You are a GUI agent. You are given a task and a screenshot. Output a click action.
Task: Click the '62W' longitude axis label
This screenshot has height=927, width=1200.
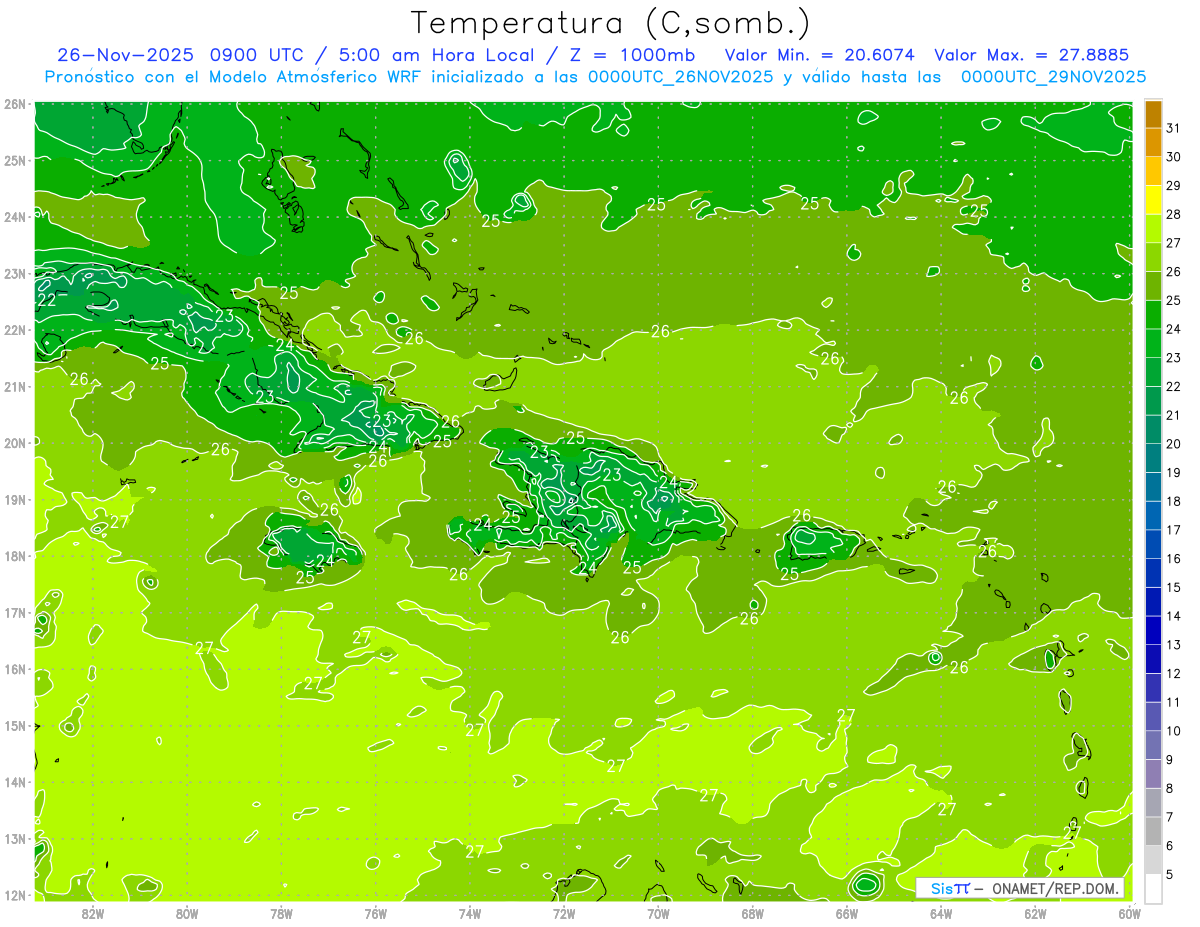pyautogui.click(x=1035, y=914)
